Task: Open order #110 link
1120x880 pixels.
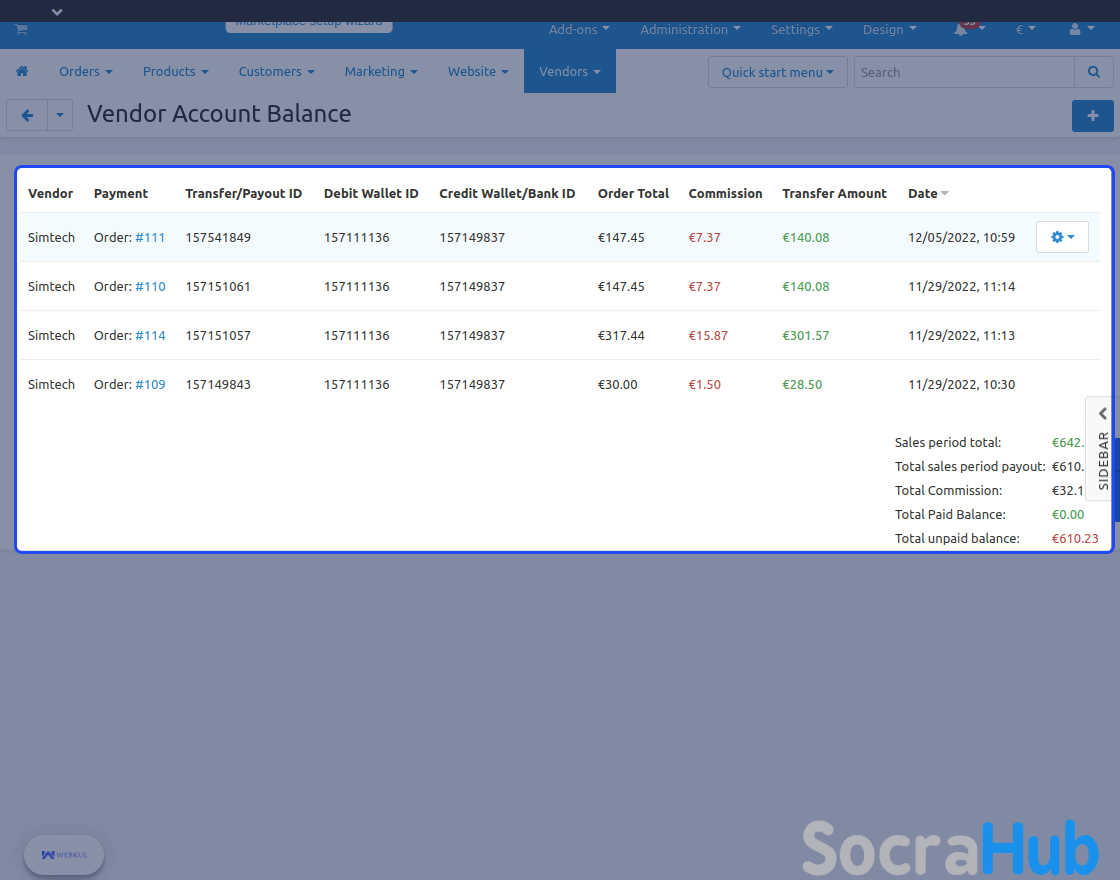Action: (x=150, y=286)
